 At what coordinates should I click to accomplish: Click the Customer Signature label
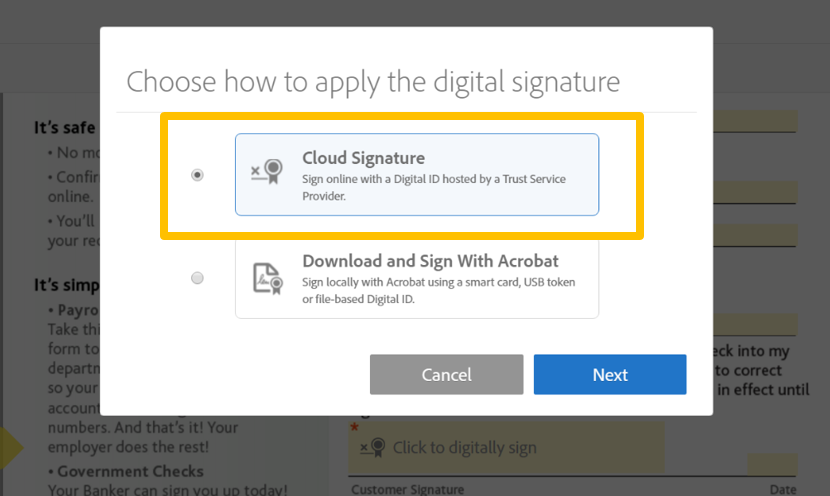pos(407,489)
